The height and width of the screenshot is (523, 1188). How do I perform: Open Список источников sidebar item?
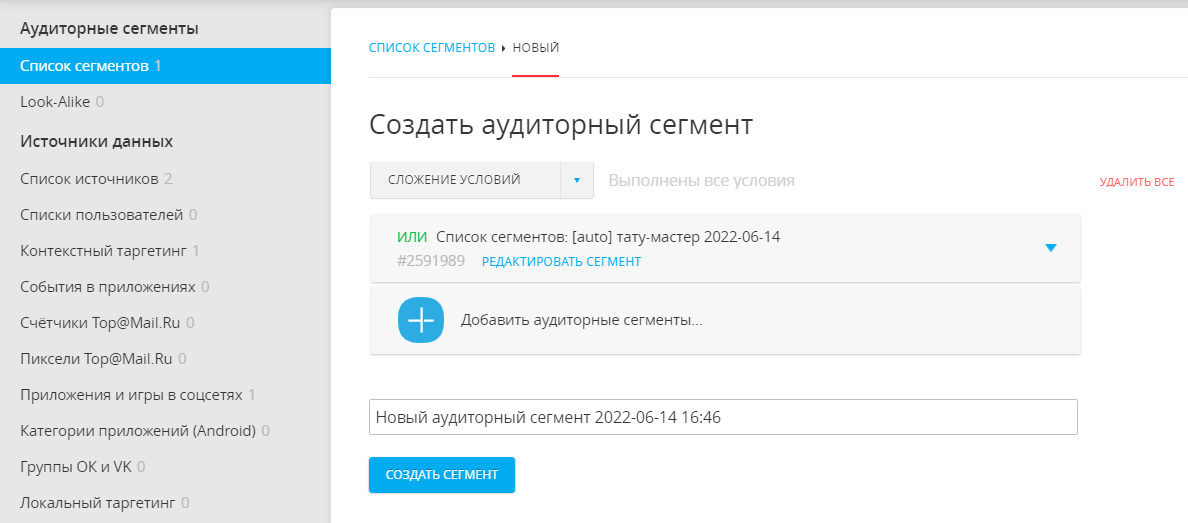(x=89, y=179)
